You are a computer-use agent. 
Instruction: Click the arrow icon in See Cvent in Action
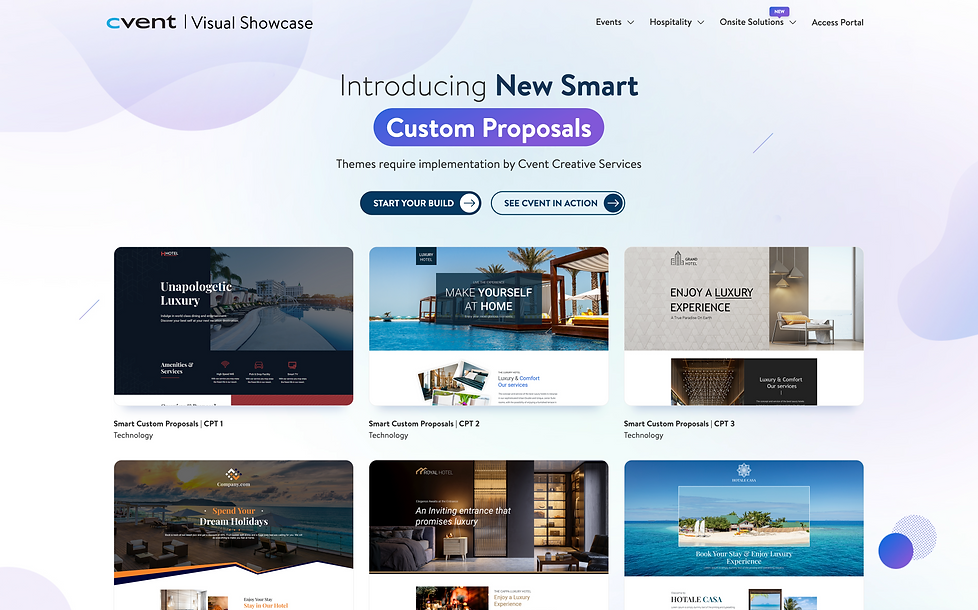[x=611, y=203]
